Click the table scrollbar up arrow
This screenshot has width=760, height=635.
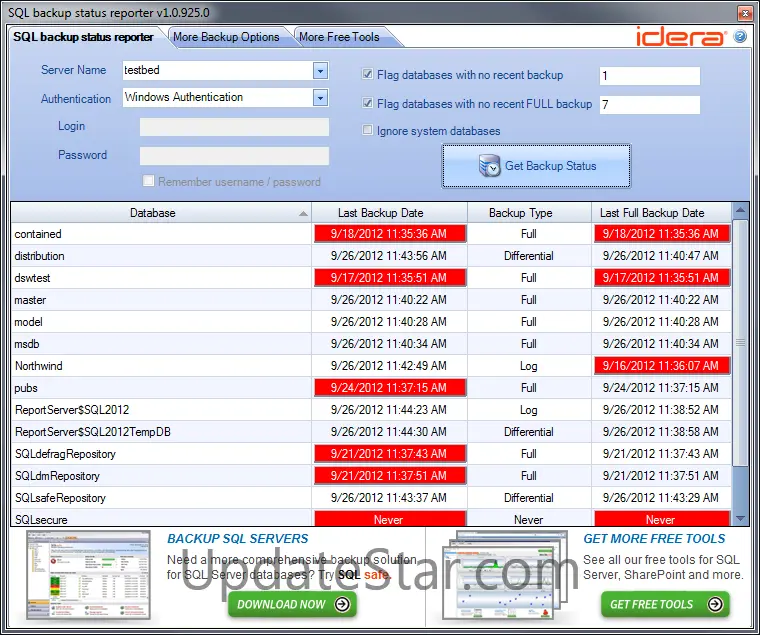point(740,210)
